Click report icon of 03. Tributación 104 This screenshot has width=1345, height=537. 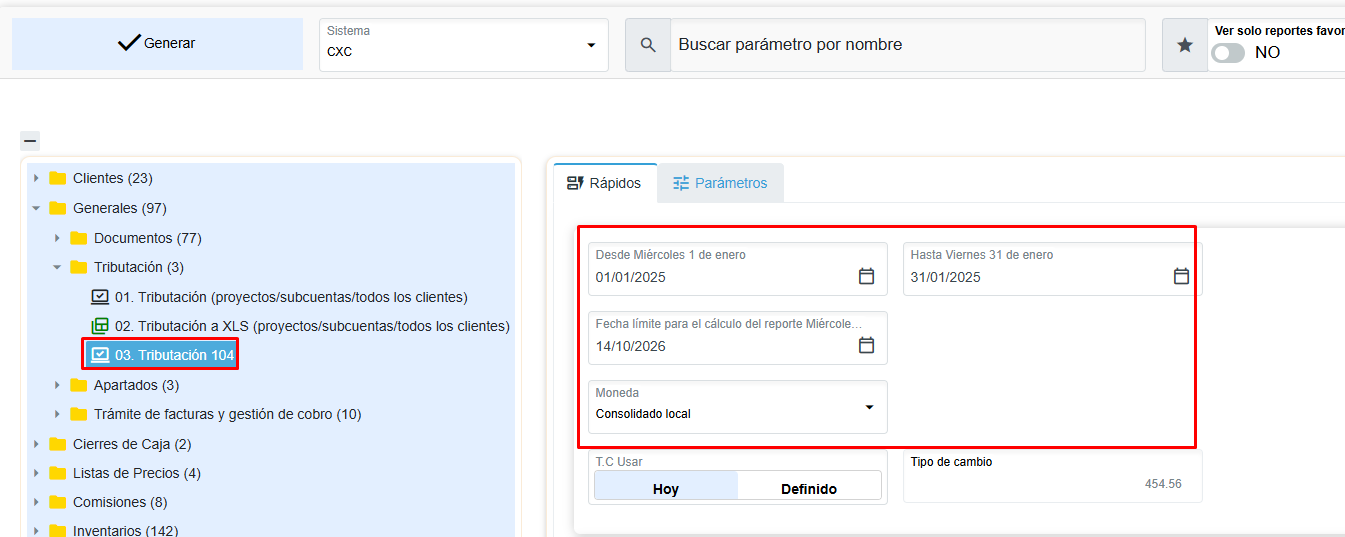click(100, 355)
